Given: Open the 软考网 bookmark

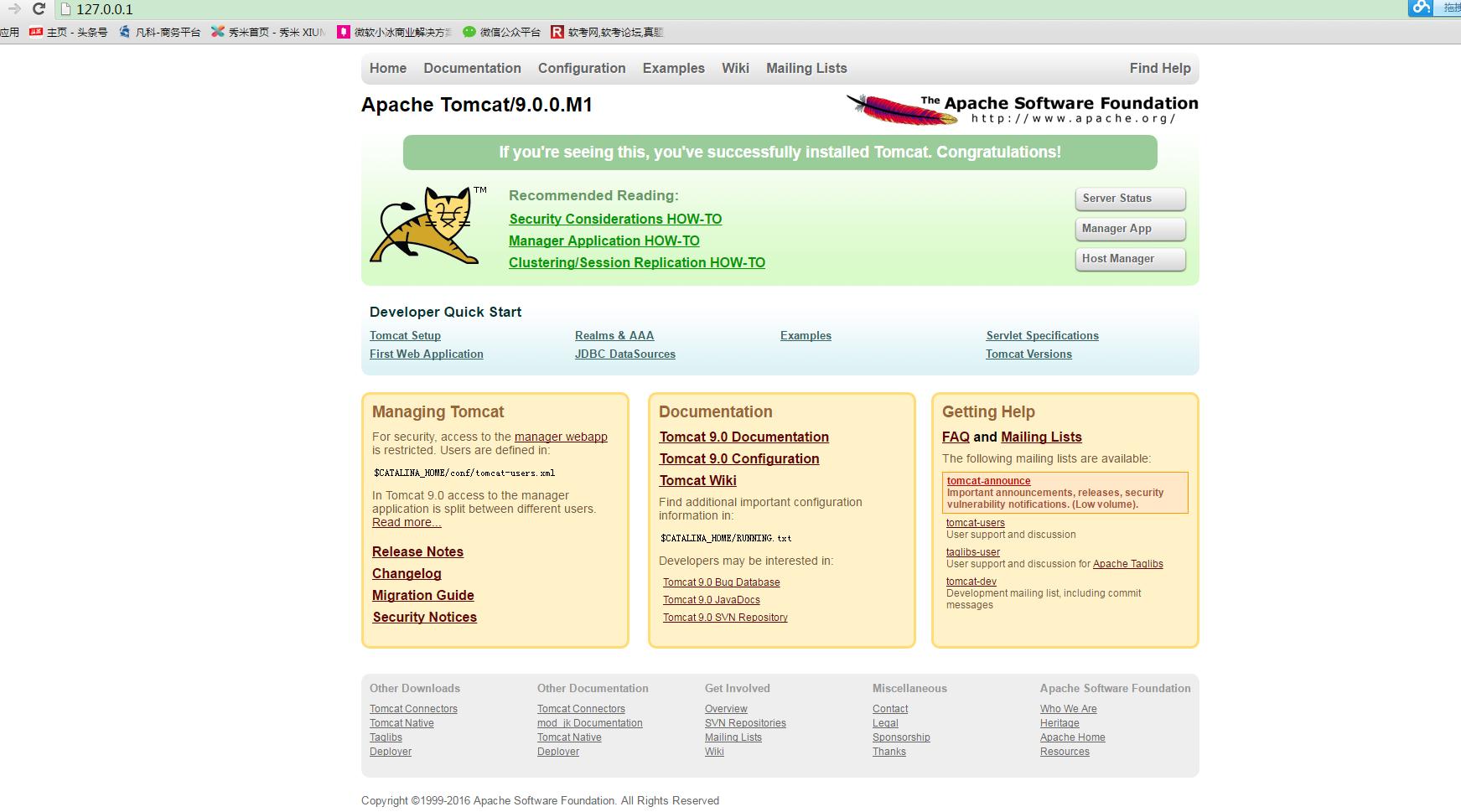Looking at the screenshot, I should tap(607, 32).
